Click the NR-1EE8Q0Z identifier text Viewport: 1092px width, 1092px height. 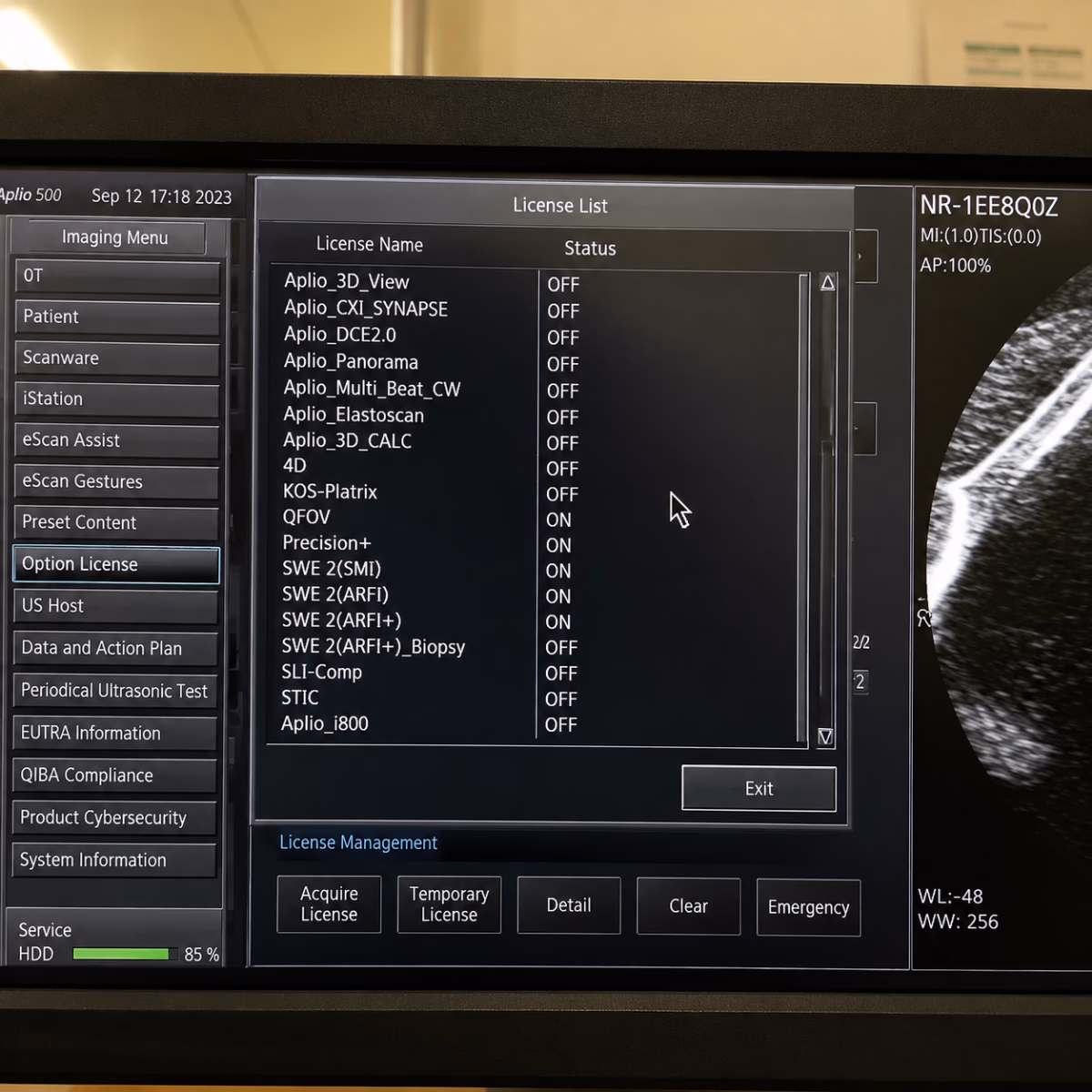[989, 207]
